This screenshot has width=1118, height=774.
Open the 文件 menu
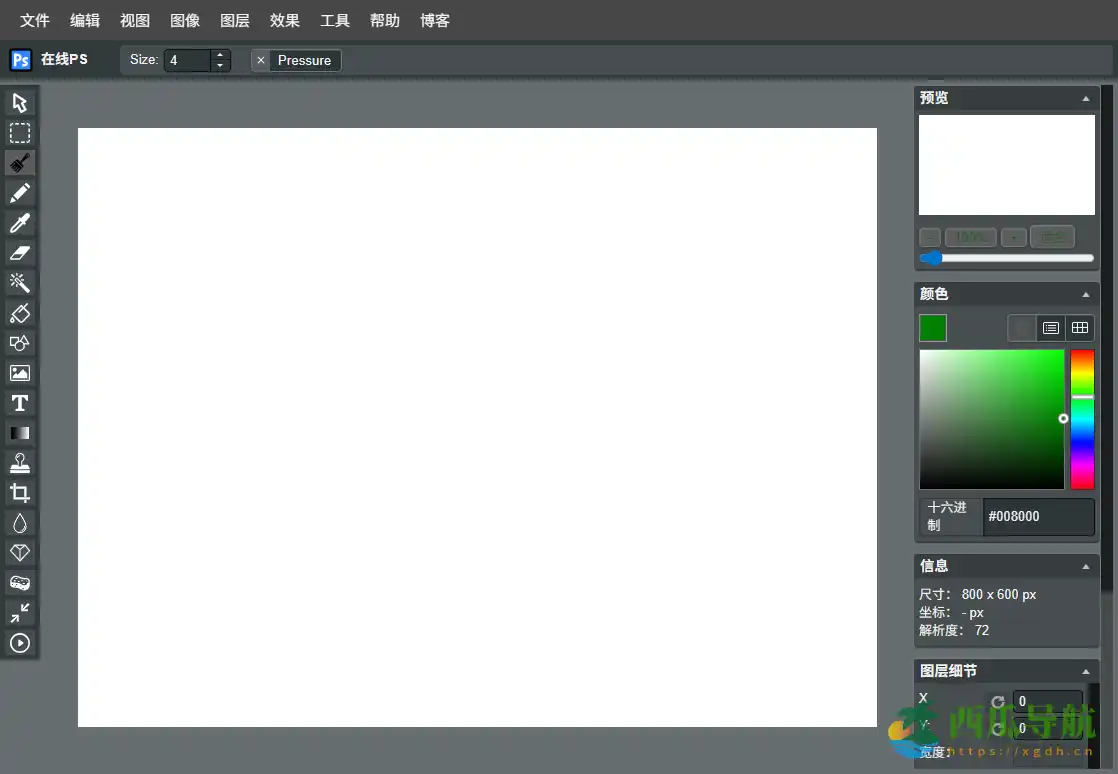(x=35, y=20)
